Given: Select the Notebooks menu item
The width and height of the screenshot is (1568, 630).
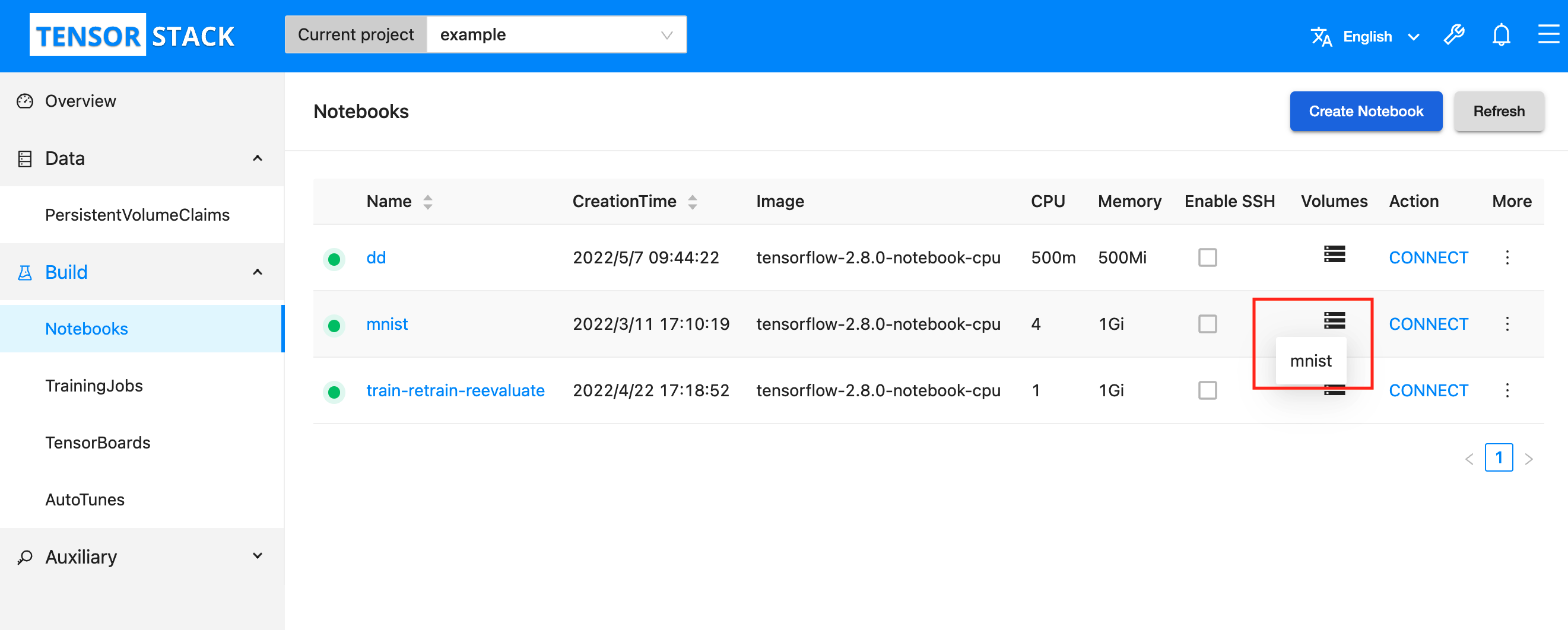Looking at the screenshot, I should (142, 329).
